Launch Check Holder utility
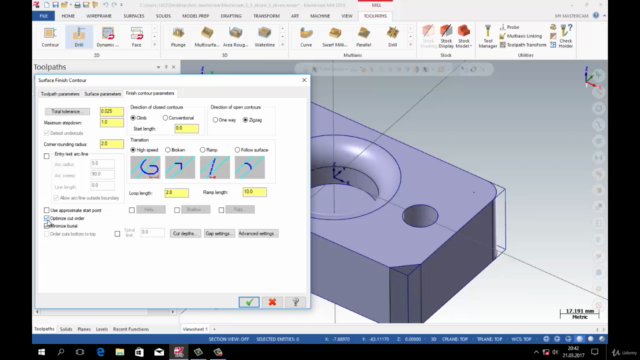Screen dimensions: 640x360 click(x=566, y=37)
